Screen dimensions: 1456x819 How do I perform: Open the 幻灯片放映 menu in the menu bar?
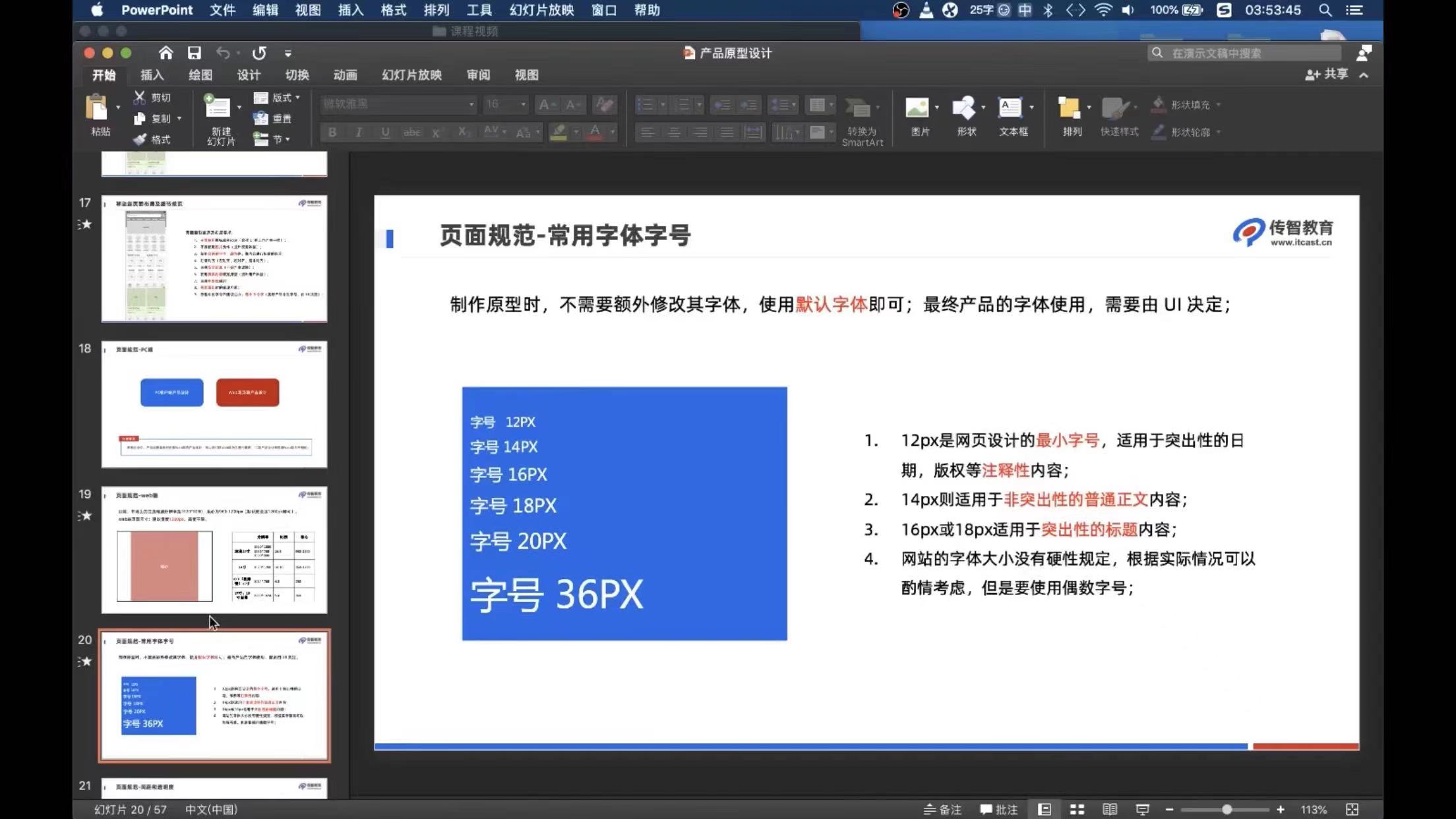[x=541, y=10]
